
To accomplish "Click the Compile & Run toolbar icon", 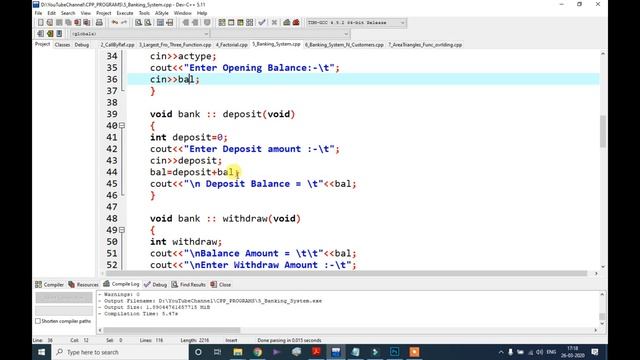I will tap(240, 23).
